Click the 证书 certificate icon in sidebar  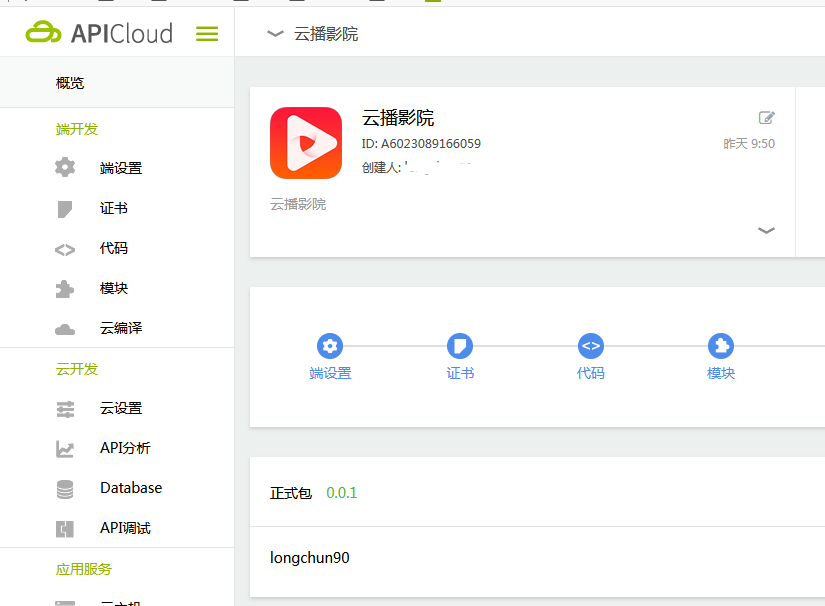point(65,209)
